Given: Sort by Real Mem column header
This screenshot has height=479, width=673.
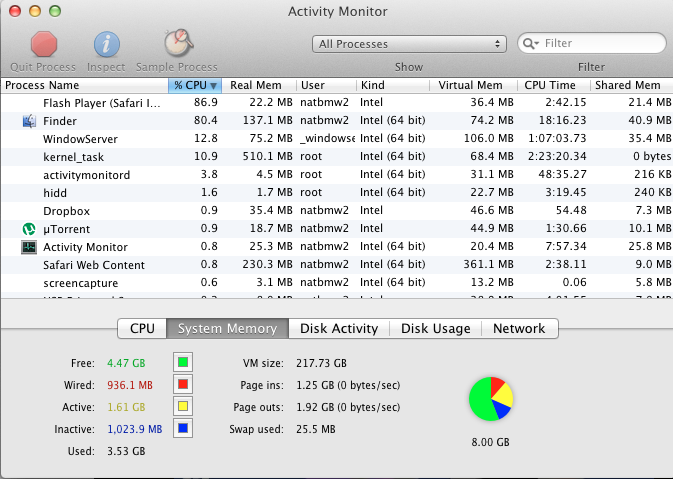Looking at the screenshot, I should coord(259,85).
